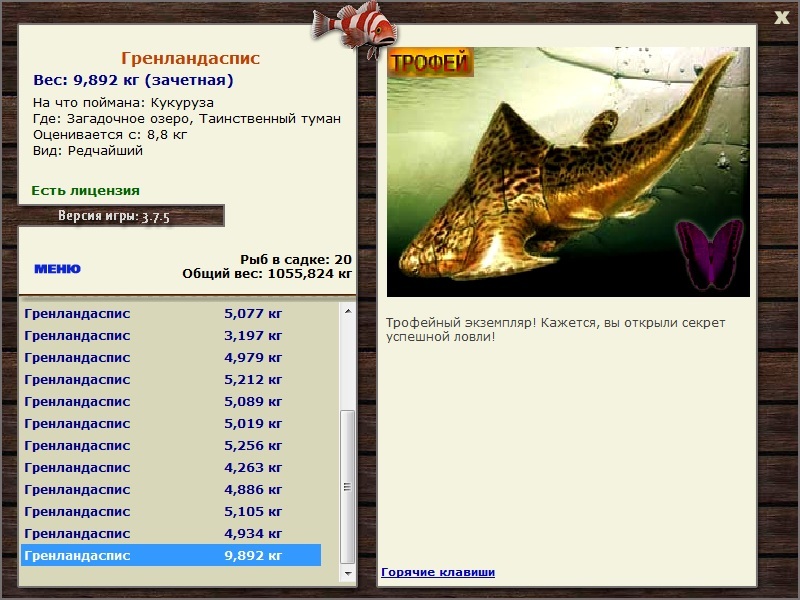This screenshot has height=600, width=800.
Task: Select Гренландаспис 5,077 кг row
Action: point(171,314)
